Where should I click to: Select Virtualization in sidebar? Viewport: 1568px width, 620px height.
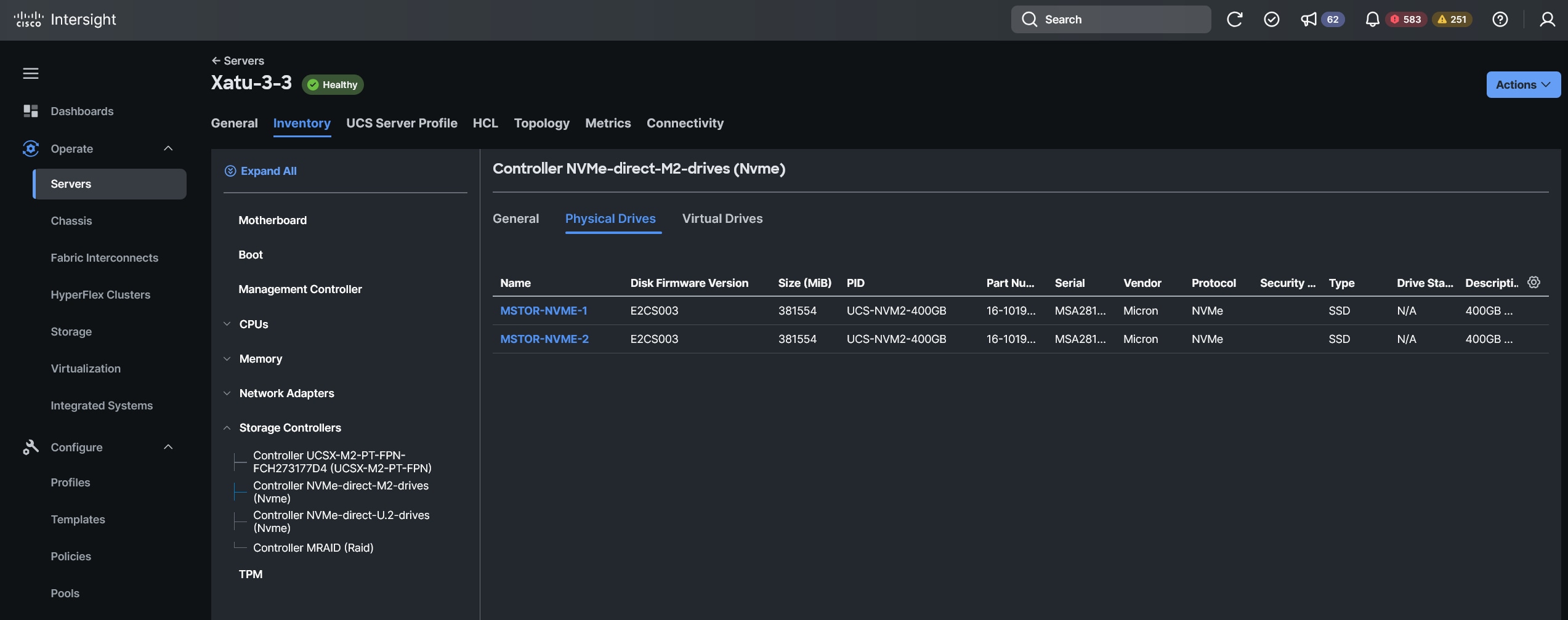(86, 369)
